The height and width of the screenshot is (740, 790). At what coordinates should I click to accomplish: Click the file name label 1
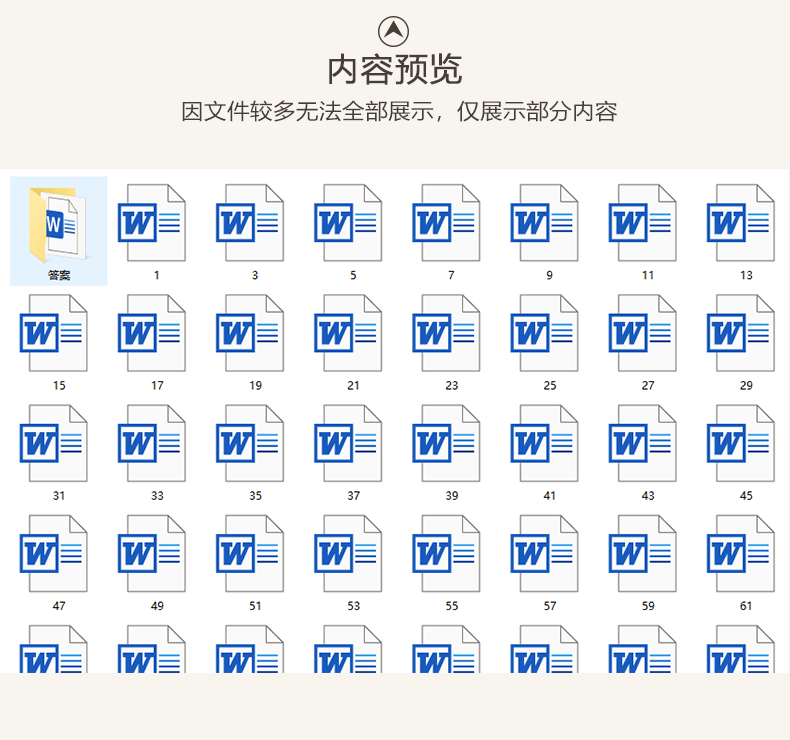[157, 275]
